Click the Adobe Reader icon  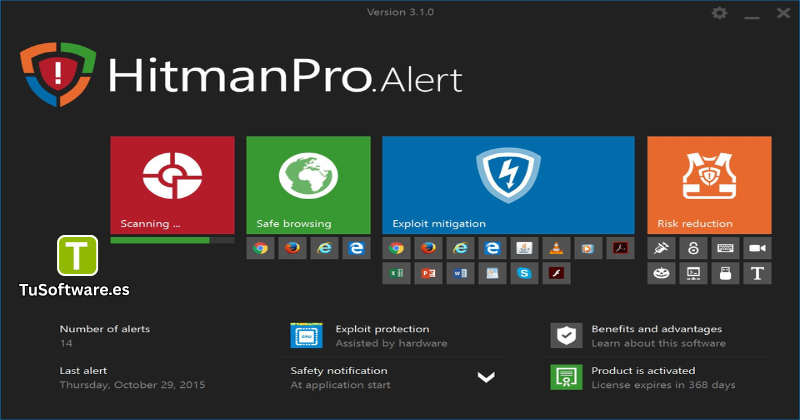(620, 249)
